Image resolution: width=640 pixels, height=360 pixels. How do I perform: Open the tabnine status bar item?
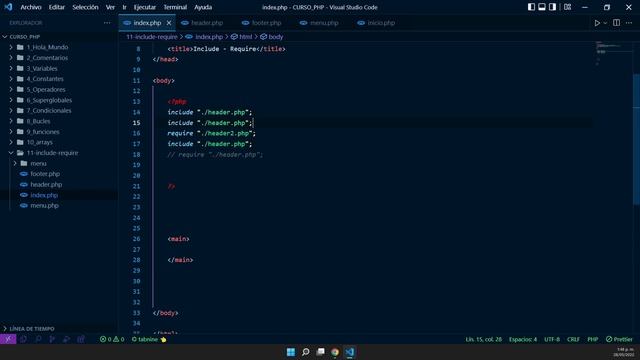pyautogui.click(x=149, y=339)
